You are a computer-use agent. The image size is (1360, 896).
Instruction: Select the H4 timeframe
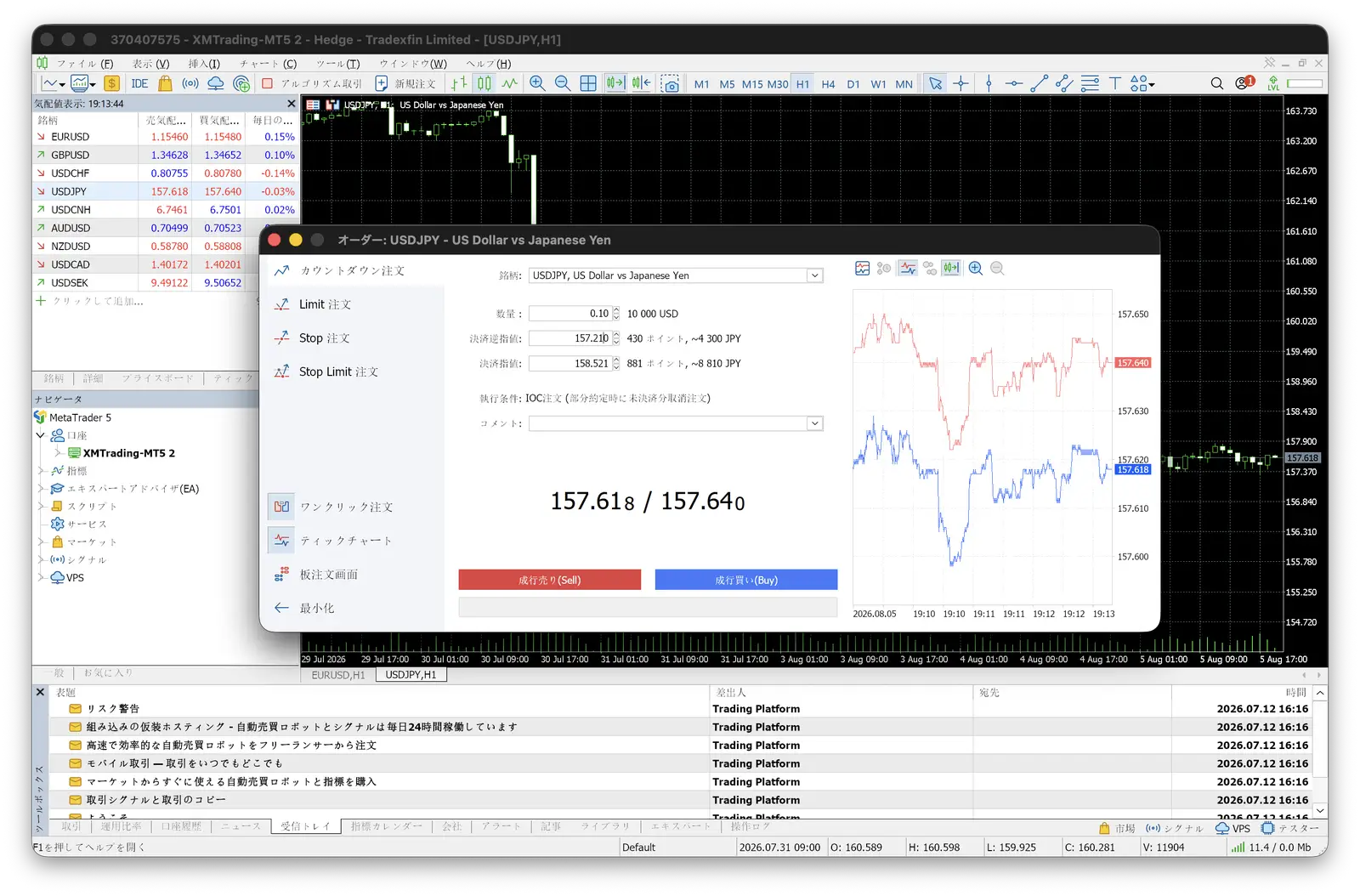point(828,84)
